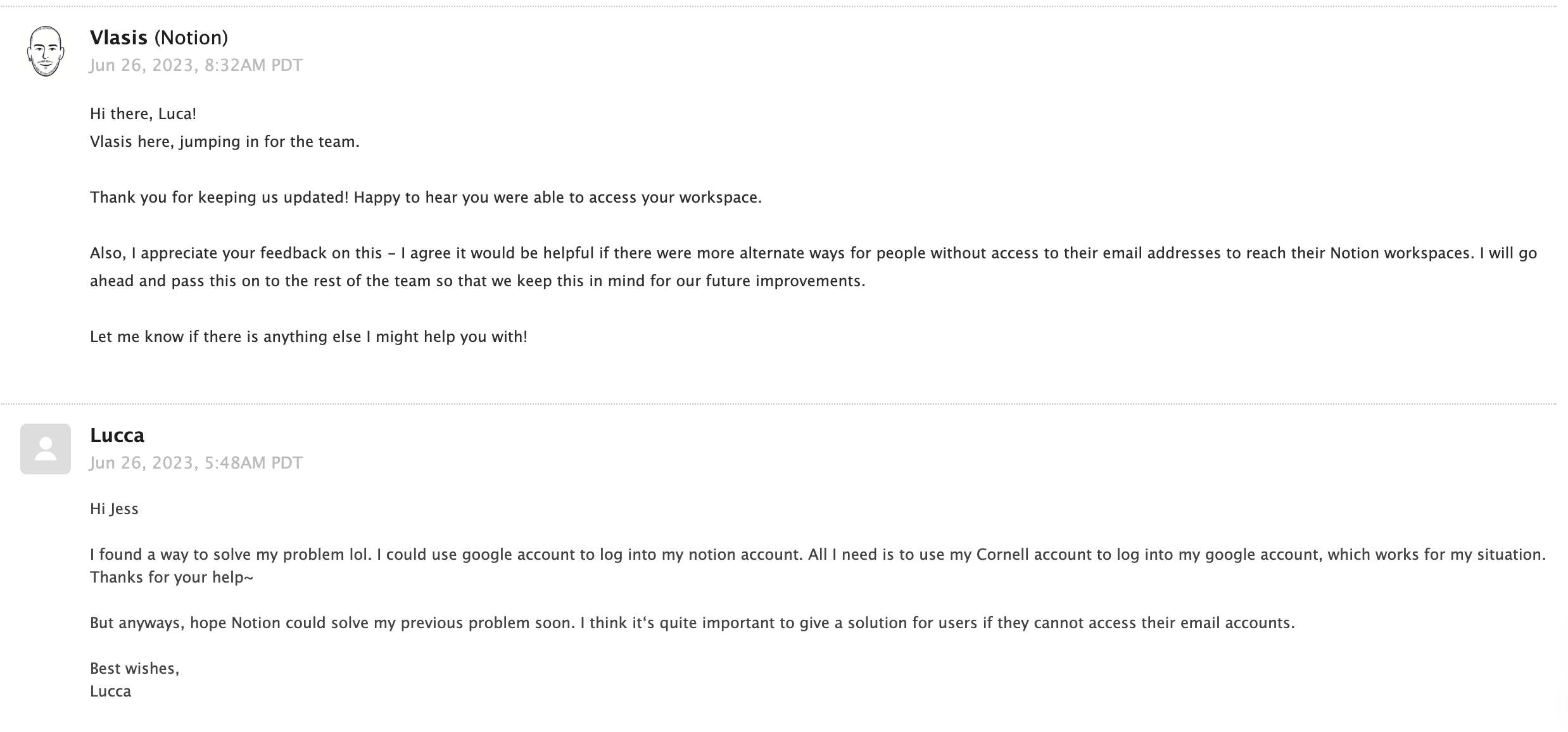
Task: Click the dotted divider between the two messages
Action: (779, 403)
